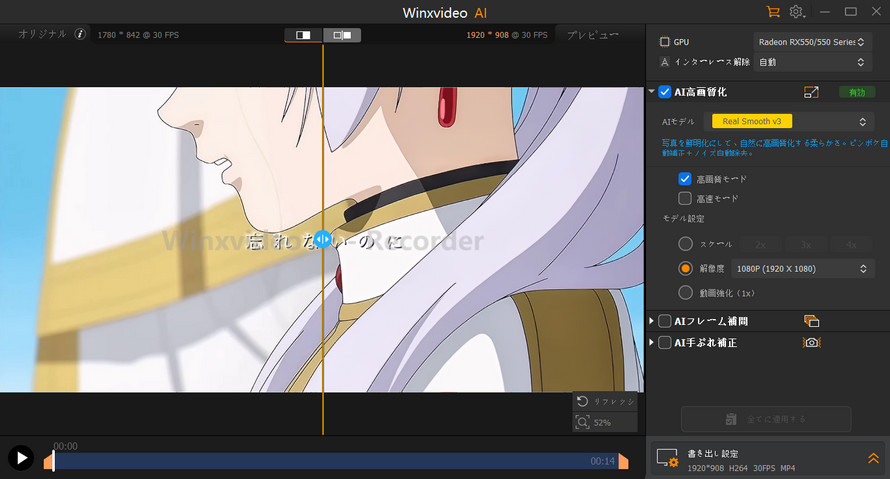Uncheck the AI高画質化 checkbox
This screenshot has width=890, height=479.
pyautogui.click(x=665, y=92)
